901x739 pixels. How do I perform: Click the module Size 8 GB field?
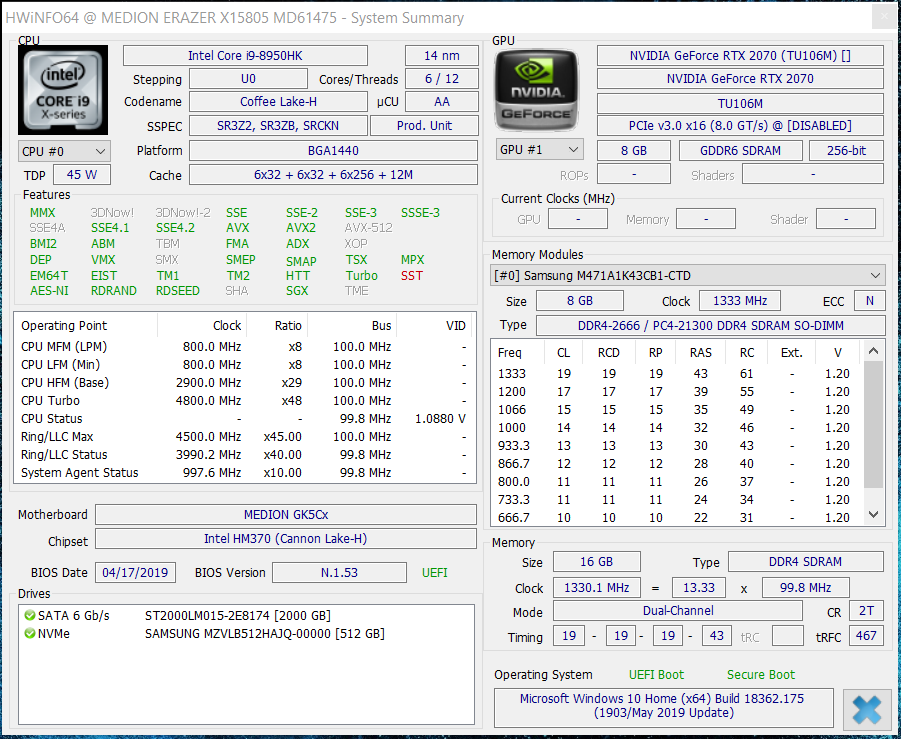580,301
